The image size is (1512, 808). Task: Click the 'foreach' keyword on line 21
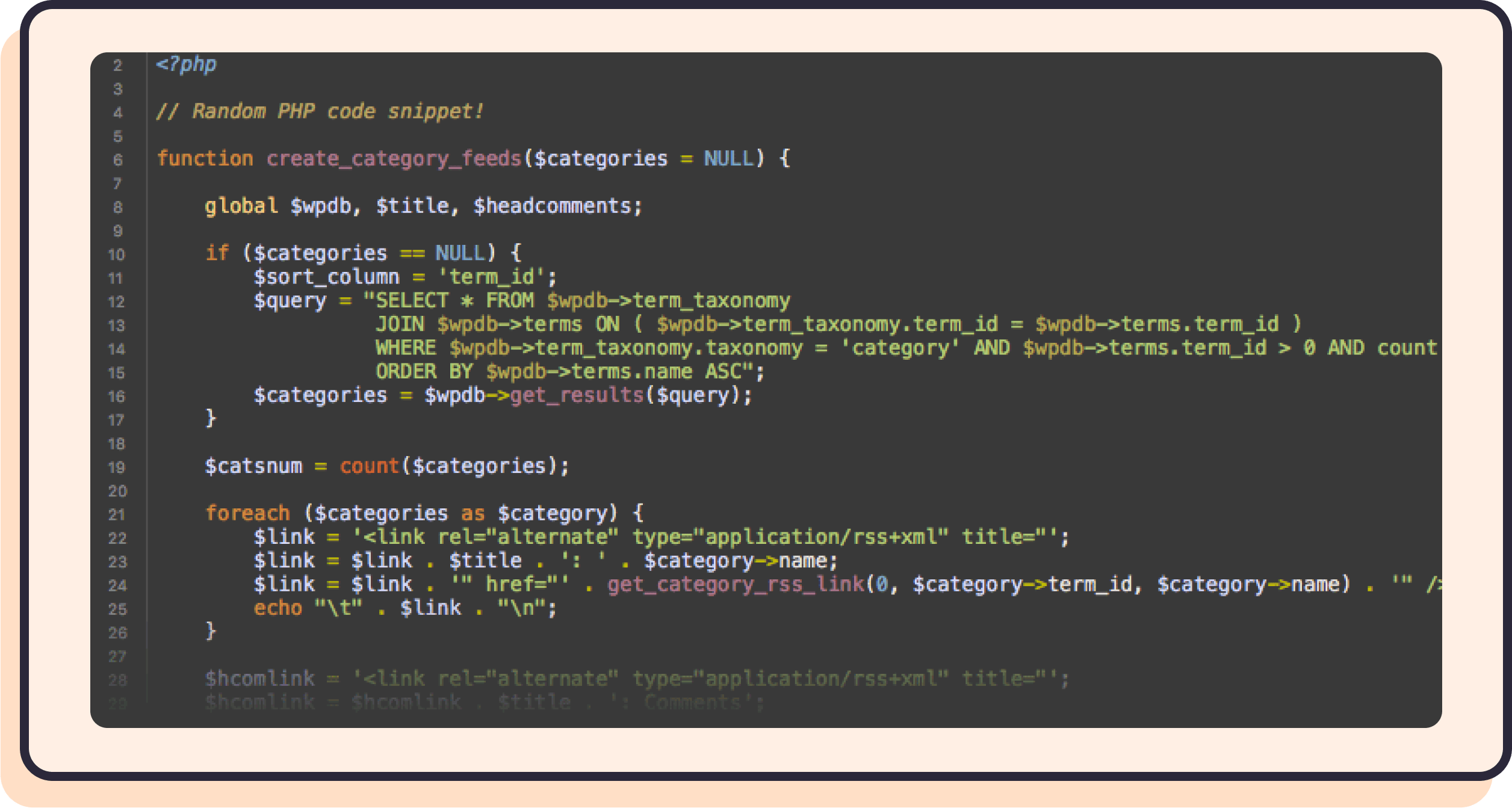click(x=247, y=513)
